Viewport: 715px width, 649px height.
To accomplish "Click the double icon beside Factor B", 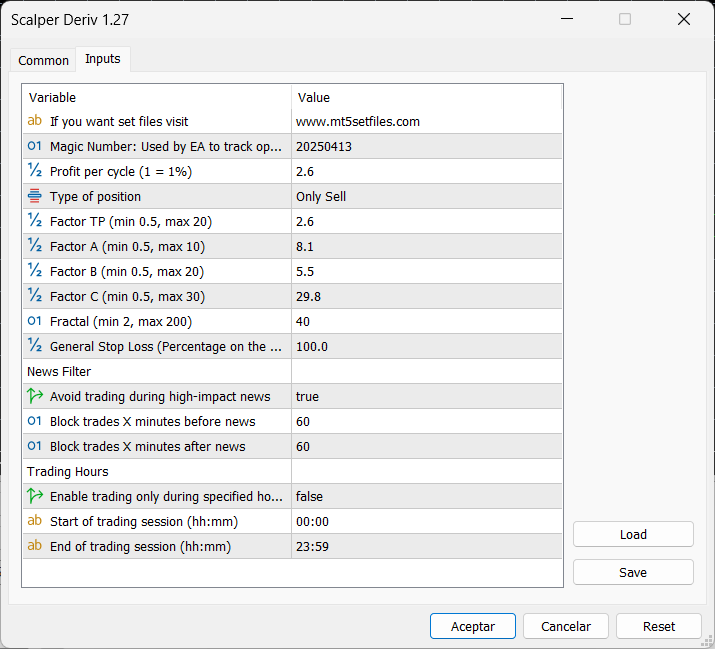I will [x=35, y=271].
